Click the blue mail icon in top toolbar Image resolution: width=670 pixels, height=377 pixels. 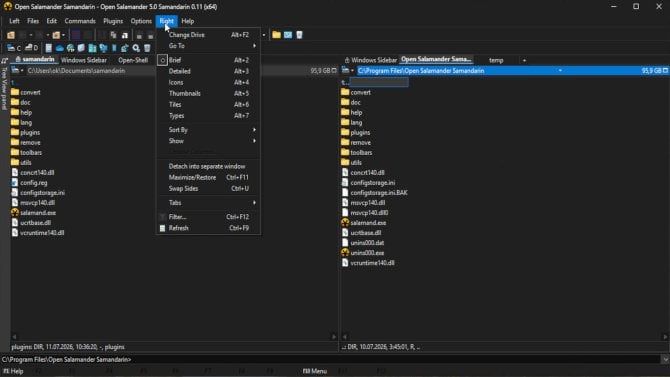[x=288, y=35]
